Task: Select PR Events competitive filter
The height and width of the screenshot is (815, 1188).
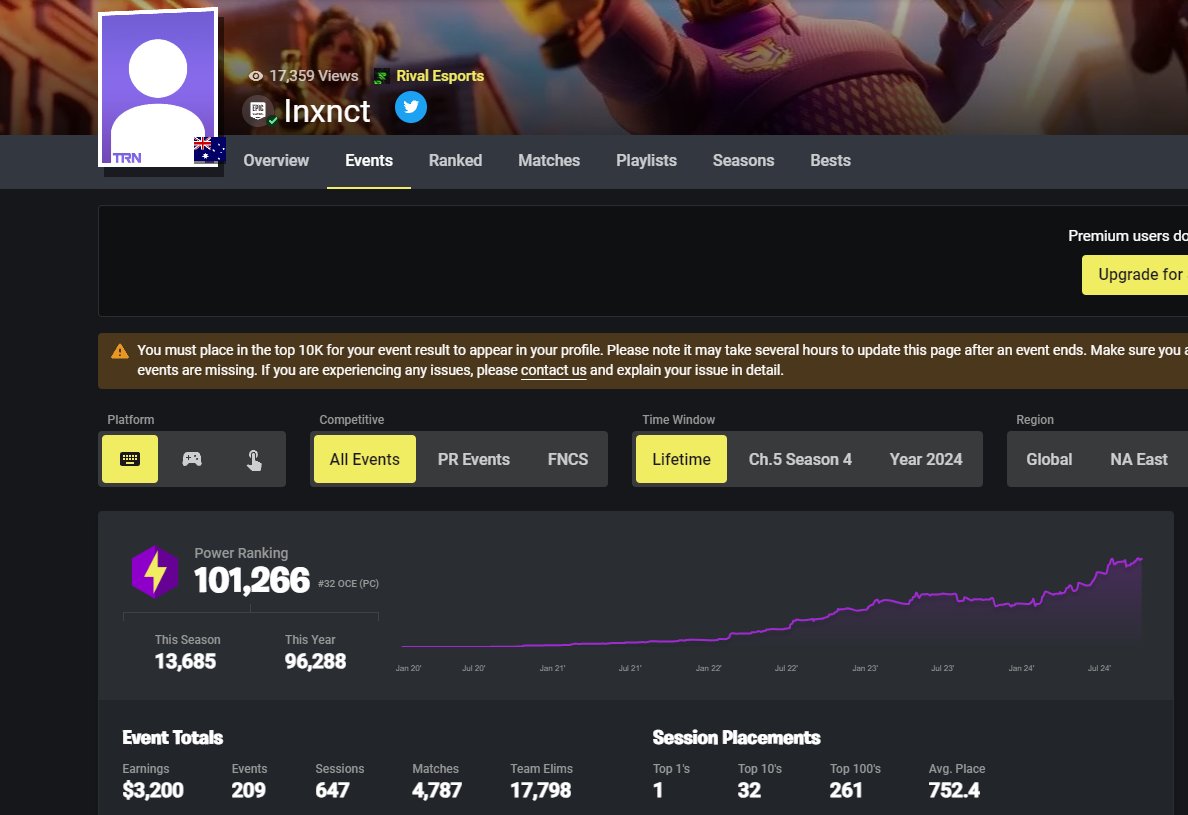Action: (474, 459)
